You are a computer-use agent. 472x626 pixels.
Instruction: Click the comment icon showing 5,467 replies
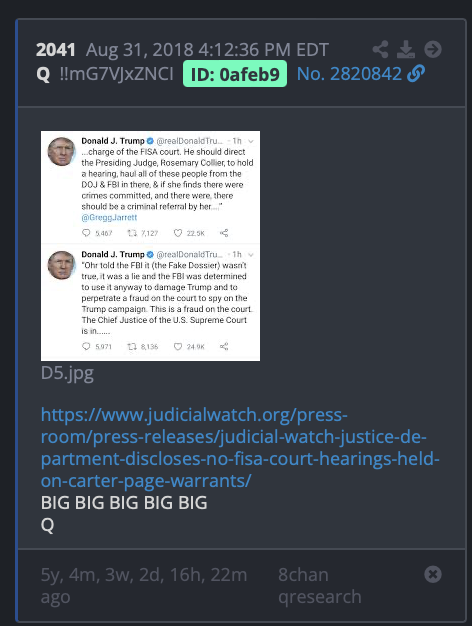86,233
